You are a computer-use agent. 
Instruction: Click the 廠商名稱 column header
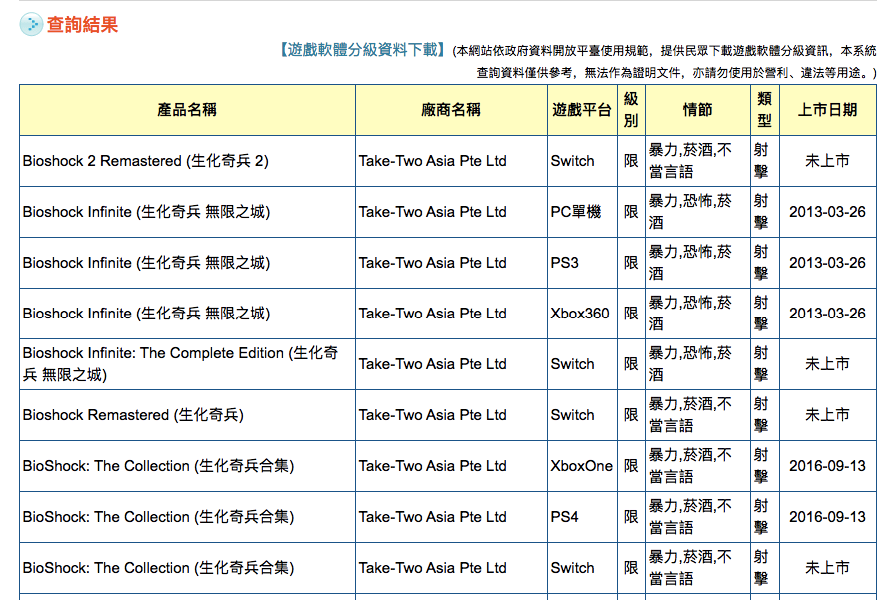point(451,110)
